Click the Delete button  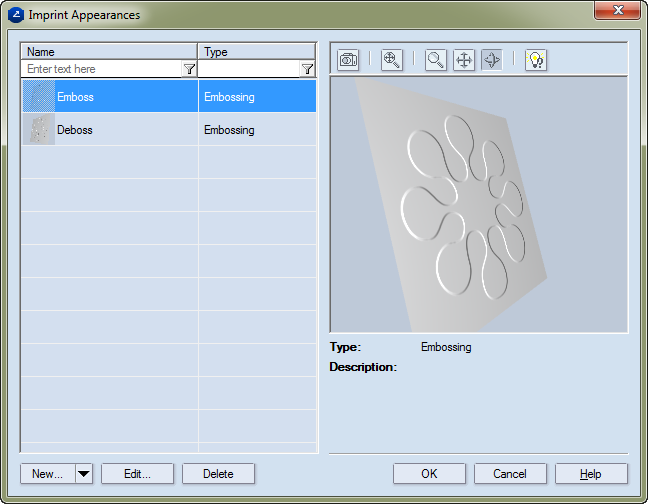pos(218,473)
